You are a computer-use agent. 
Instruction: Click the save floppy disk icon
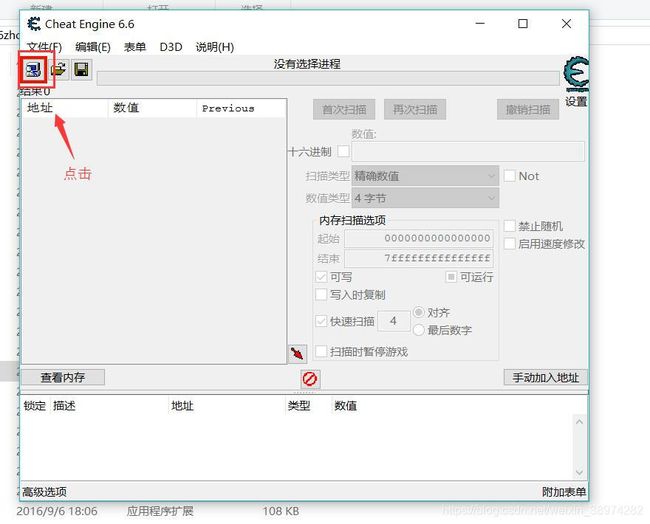pos(81,70)
